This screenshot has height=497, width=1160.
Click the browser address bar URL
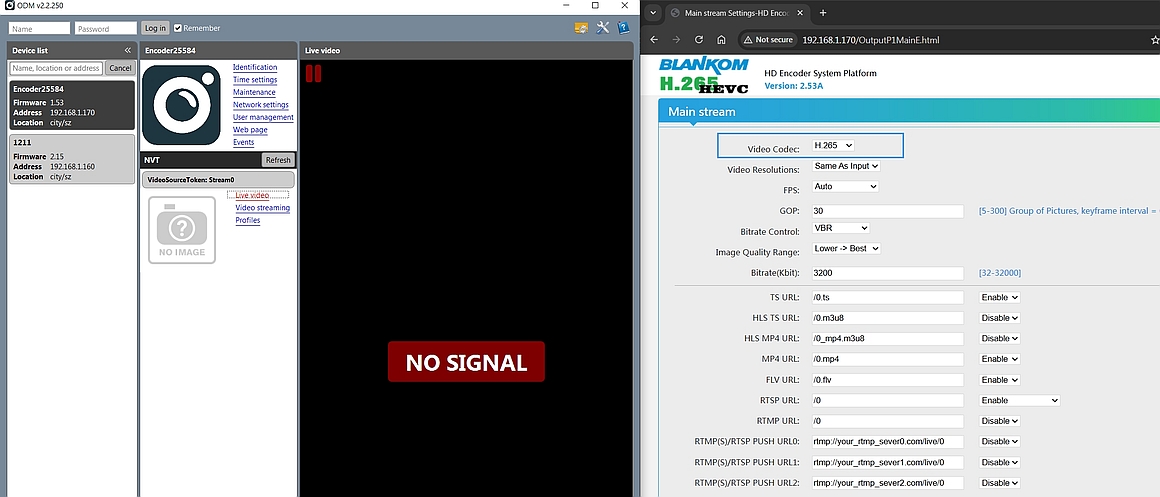[871, 40]
